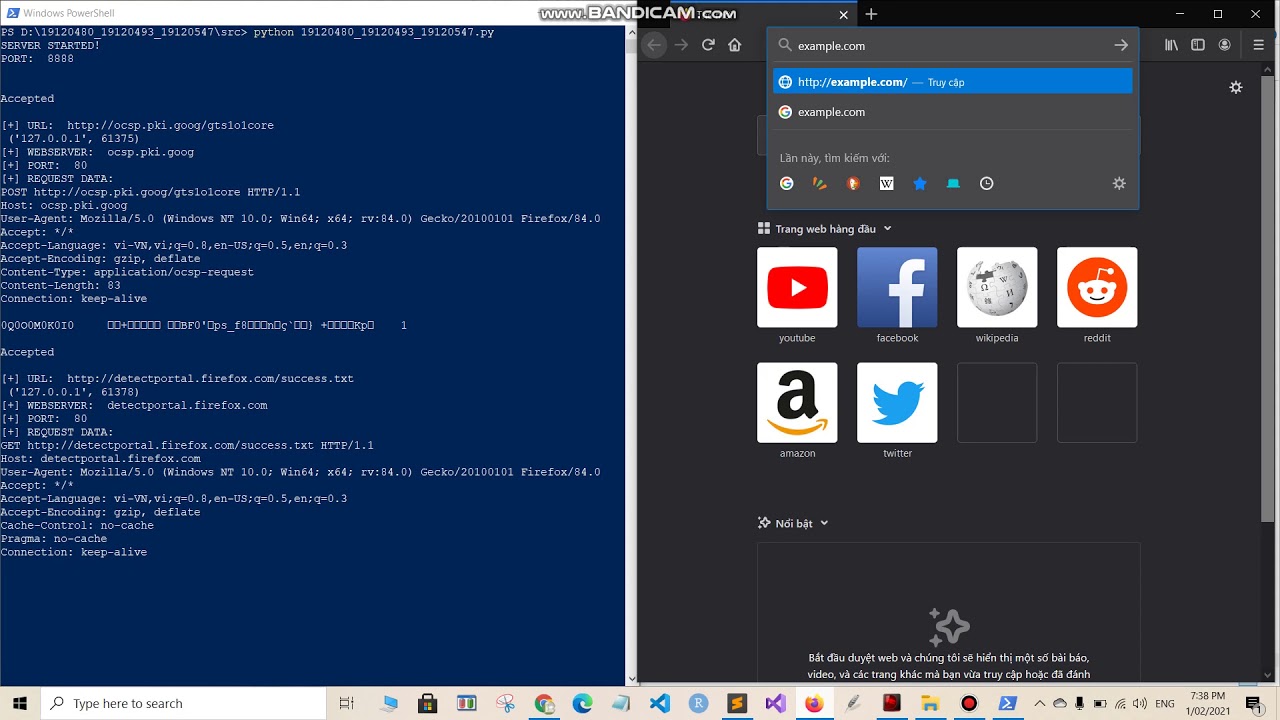Switch to Bandicam recorder taskbar icon
The width and height of the screenshot is (1280, 720).
point(968,703)
